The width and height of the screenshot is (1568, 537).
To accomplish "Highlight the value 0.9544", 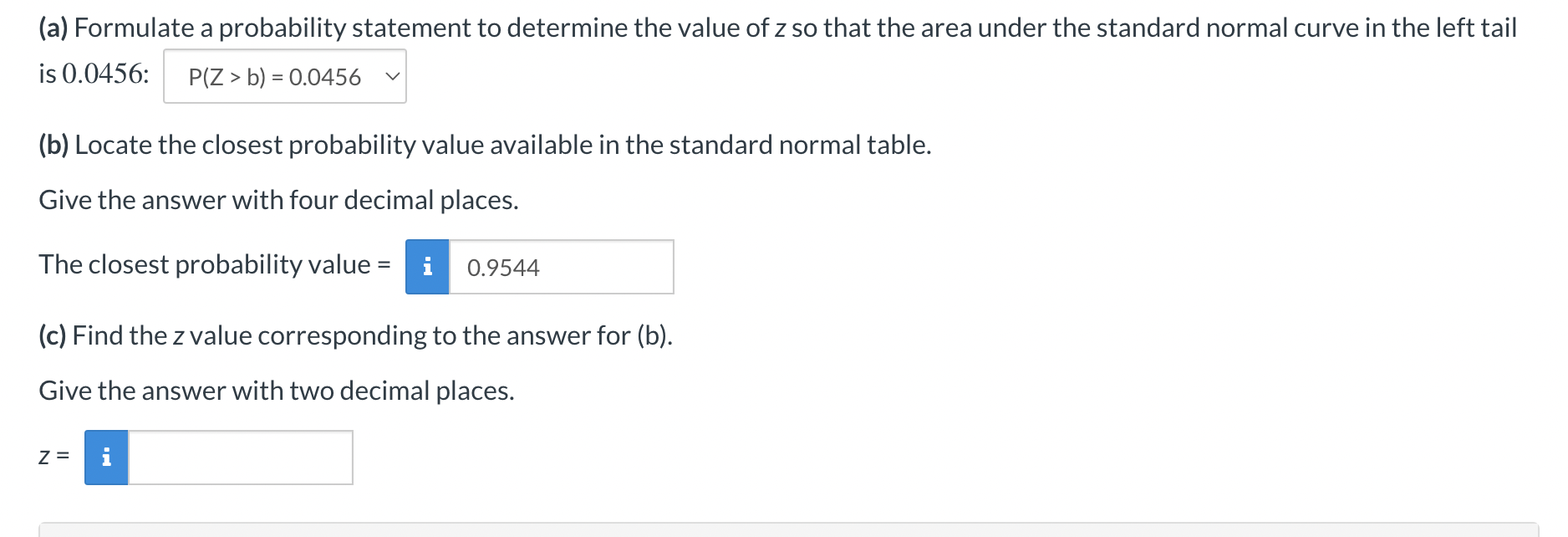I will 502,268.
